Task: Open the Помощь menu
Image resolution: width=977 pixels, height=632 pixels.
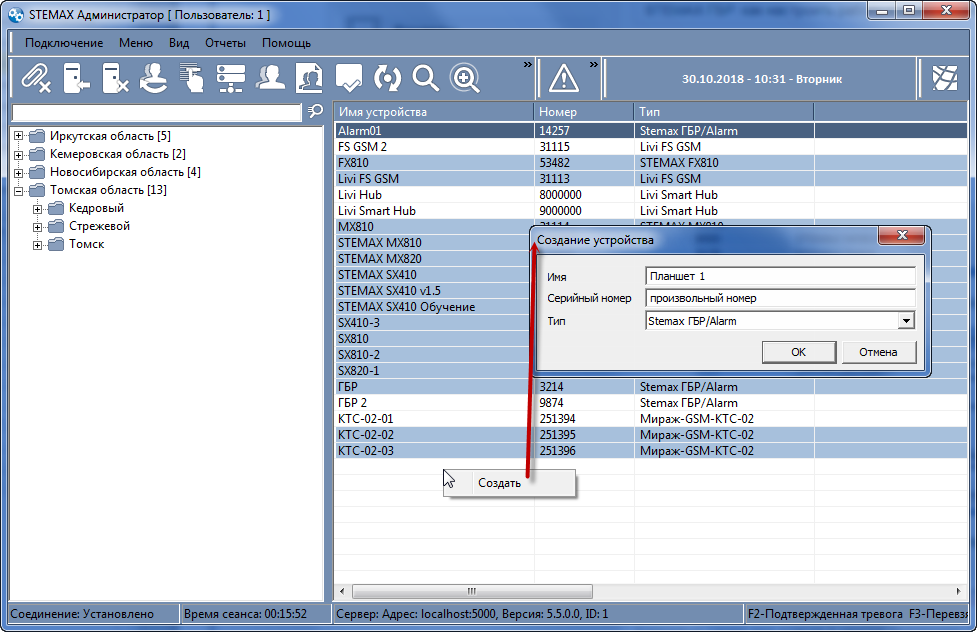Action: pos(287,43)
